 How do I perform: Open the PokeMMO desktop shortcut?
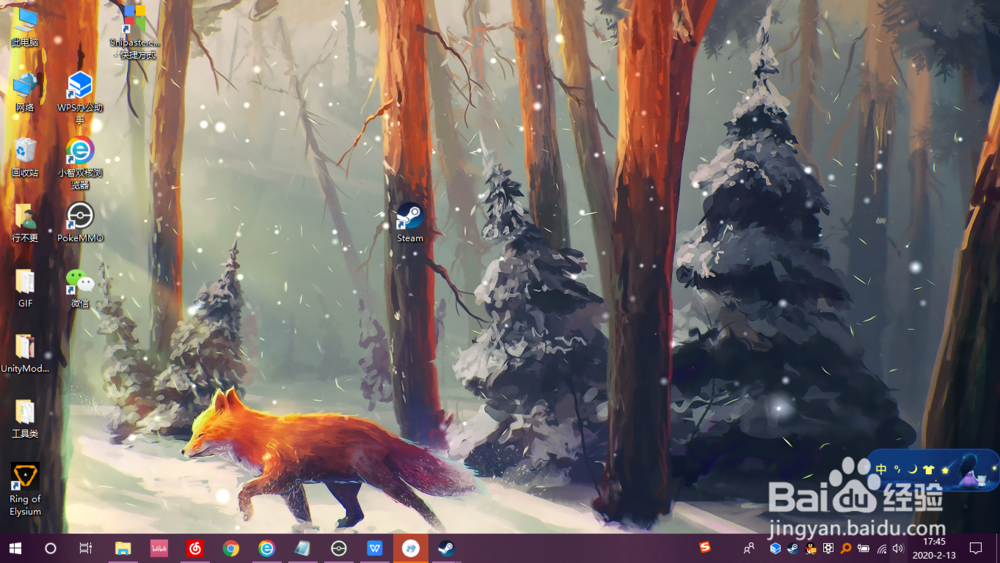tap(80, 223)
